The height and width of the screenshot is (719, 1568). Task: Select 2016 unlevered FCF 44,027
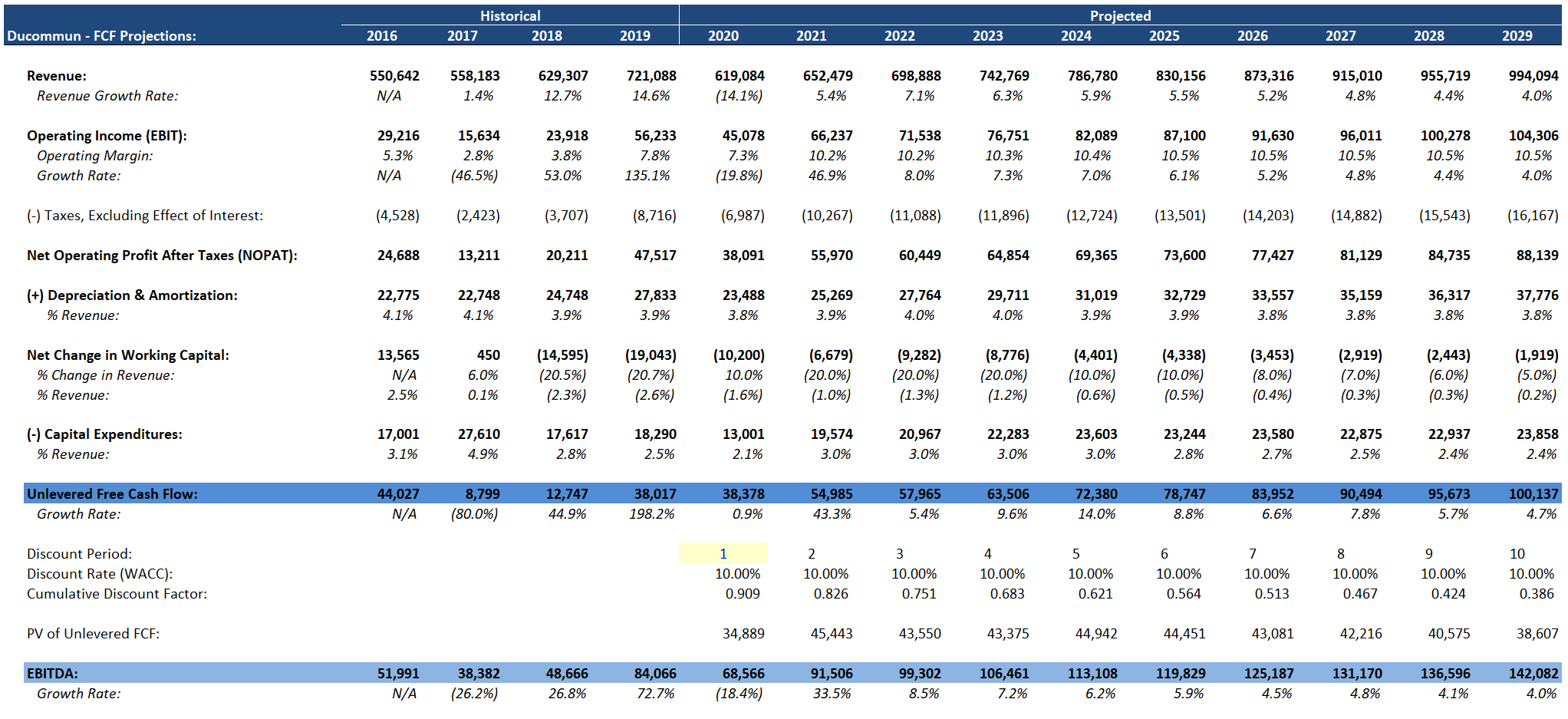398,494
